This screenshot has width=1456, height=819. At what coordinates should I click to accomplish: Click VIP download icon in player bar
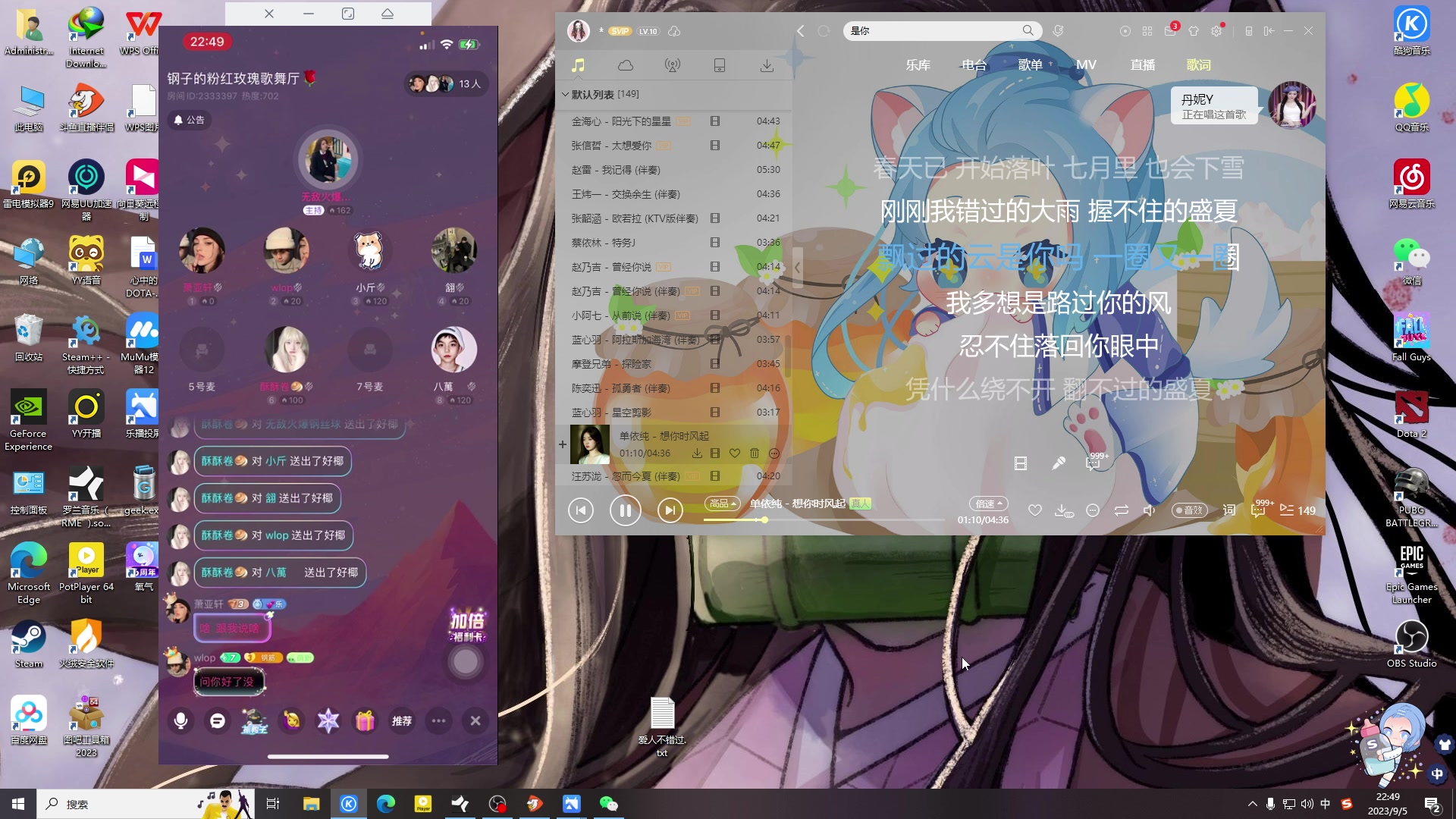pyautogui.click(x=1063, y=510)
